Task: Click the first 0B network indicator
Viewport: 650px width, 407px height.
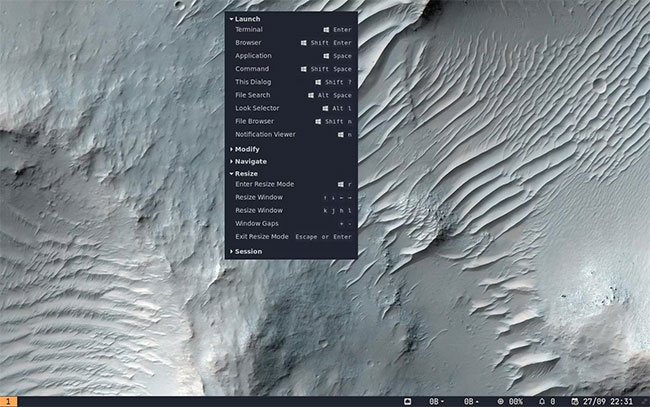Action: [x=436, y=402]
